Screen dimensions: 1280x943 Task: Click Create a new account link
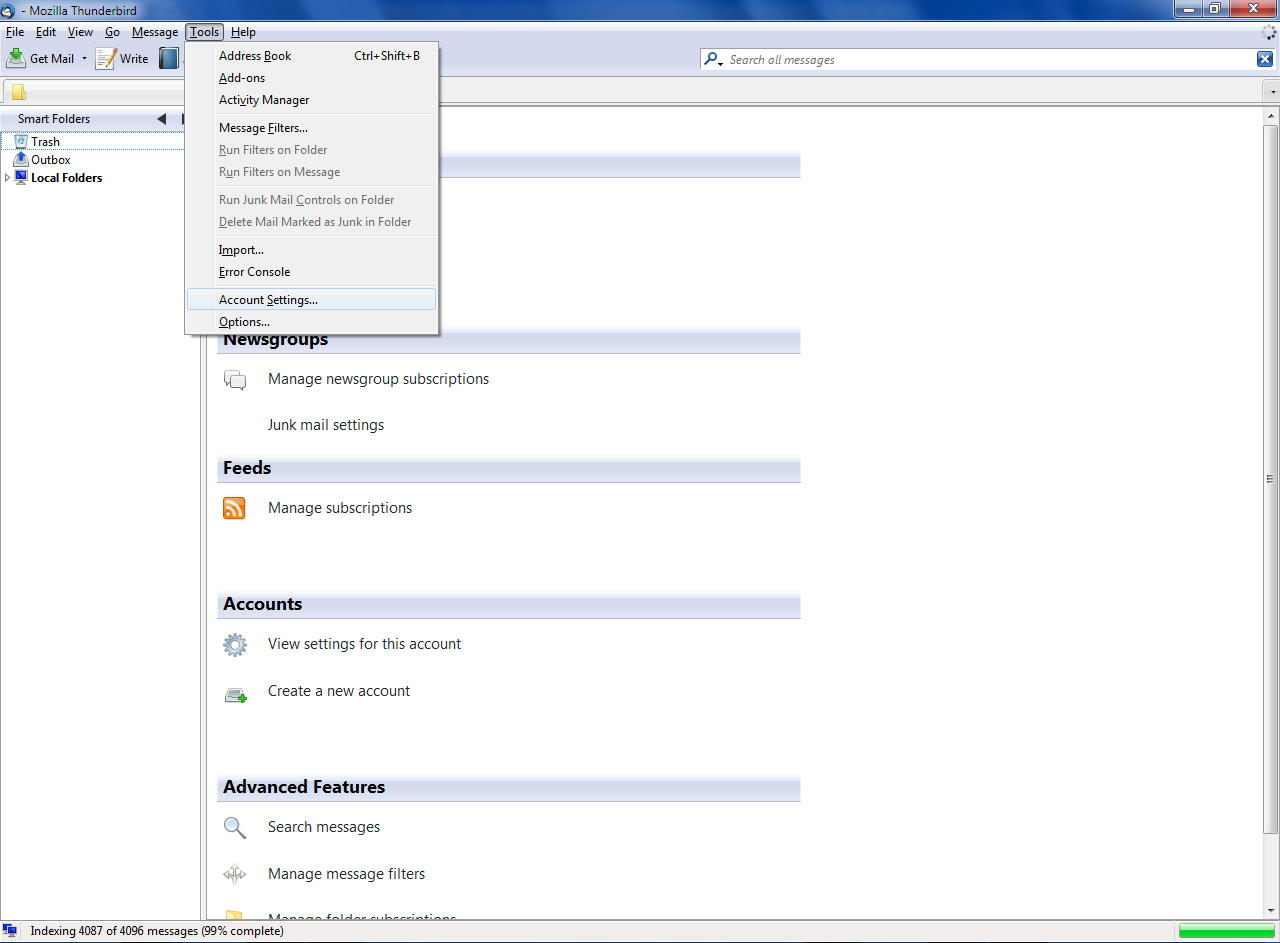click(339, 691)
